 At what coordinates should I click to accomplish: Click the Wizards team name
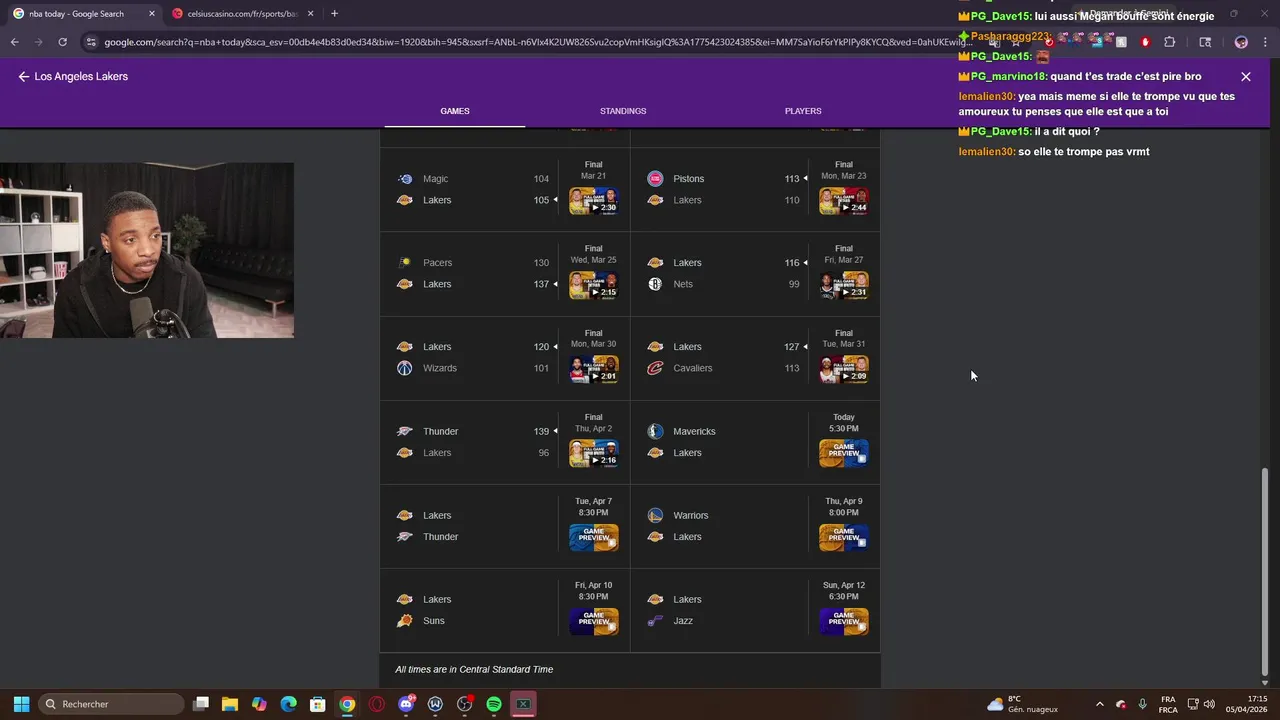[440, 368]
